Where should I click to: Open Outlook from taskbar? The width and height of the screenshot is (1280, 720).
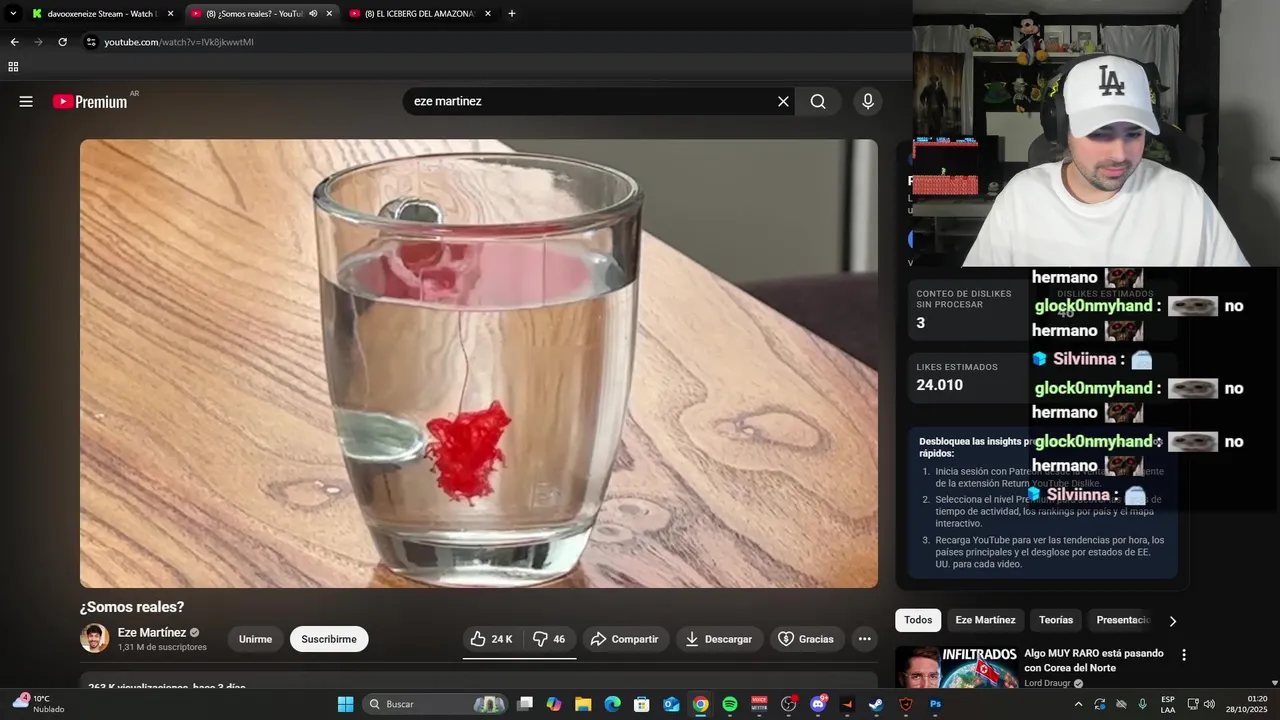[x=671, y=704]
